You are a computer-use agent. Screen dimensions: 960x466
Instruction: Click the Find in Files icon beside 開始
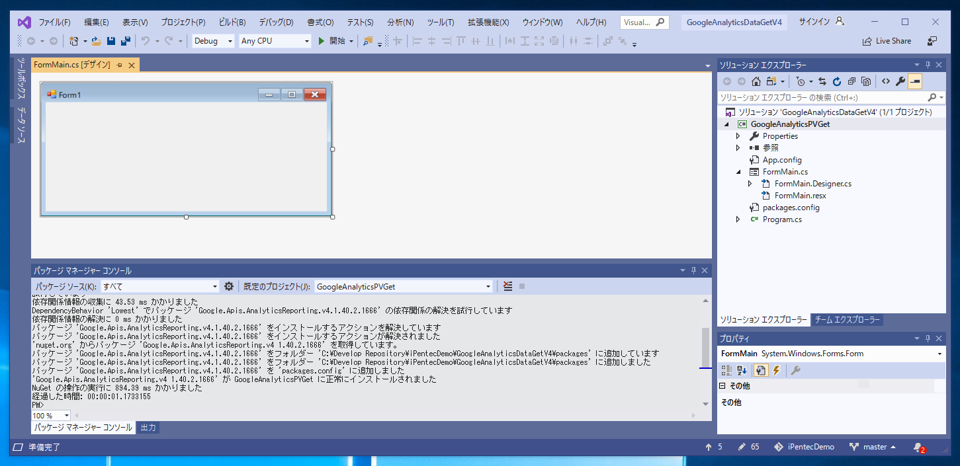[367, 41]
